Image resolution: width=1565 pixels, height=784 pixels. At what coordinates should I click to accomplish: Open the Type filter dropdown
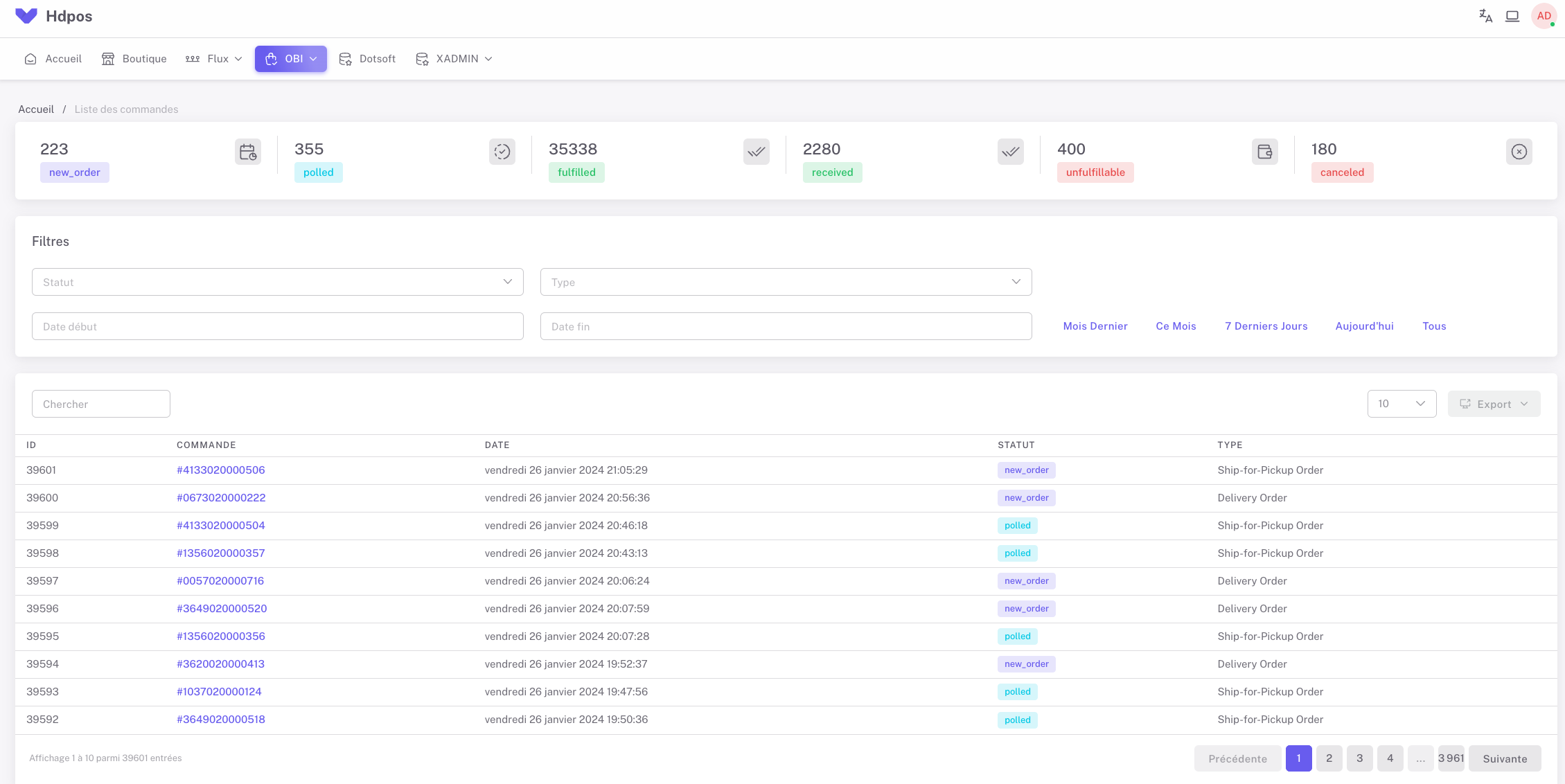pyautogui.click(x=786, y=282)
